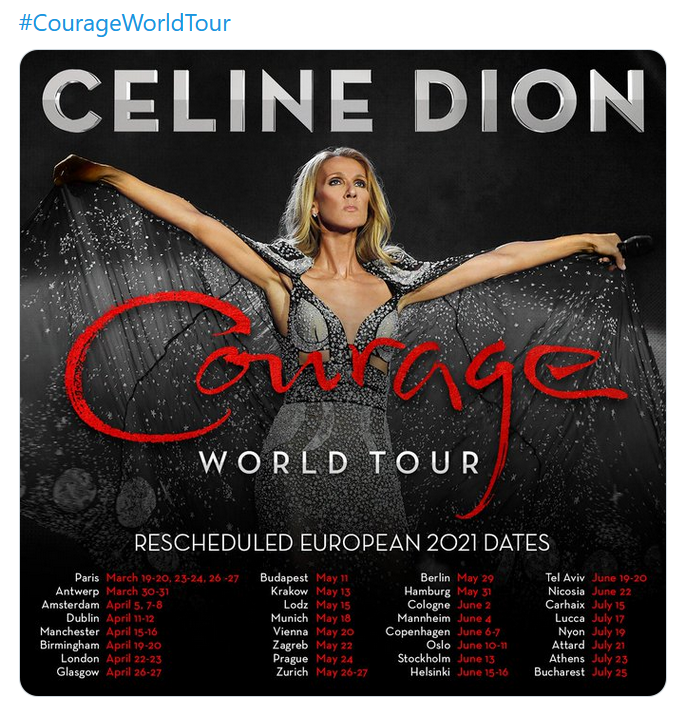Screen dimensions: 684x709
Task: Open the #CourageWorldTour hashtag link
Action: (x=124, y=22)
